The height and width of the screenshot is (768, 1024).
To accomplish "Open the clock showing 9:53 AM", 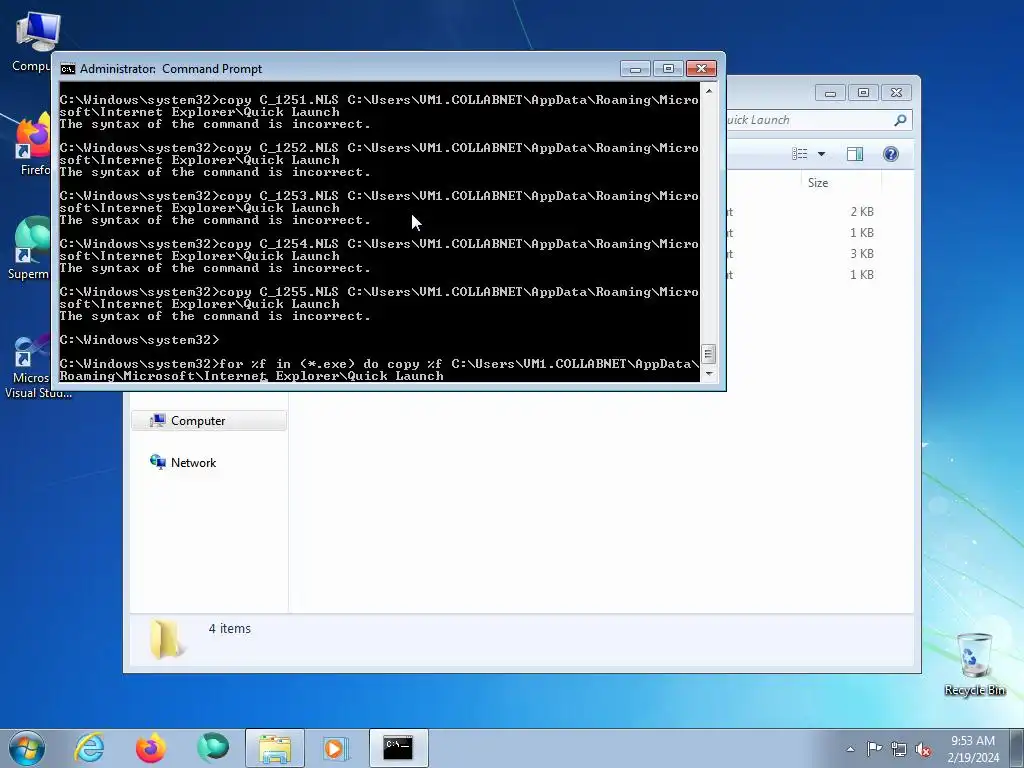I will 973,749.
